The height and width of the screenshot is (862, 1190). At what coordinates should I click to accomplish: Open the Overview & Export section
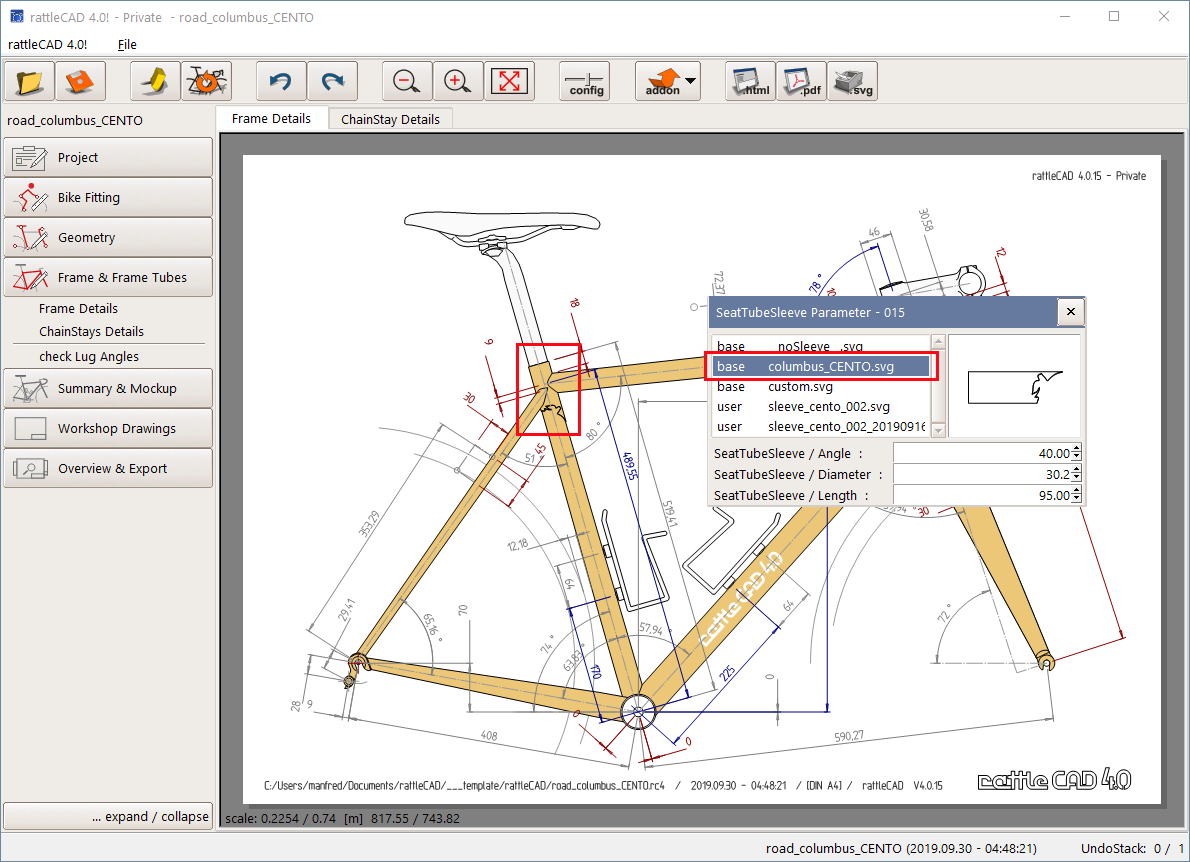108,469
